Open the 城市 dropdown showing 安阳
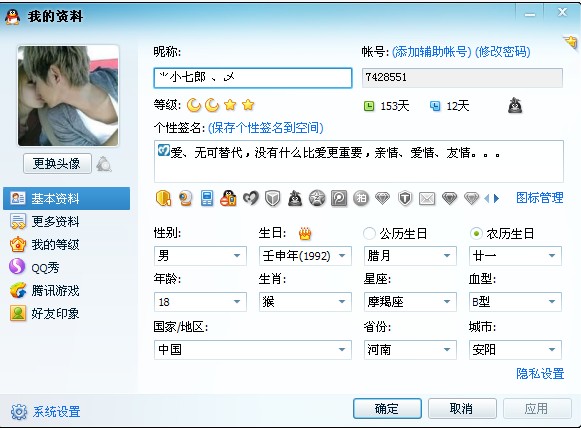Viewport: 581px width, 430px height. [x=515, y=350]
